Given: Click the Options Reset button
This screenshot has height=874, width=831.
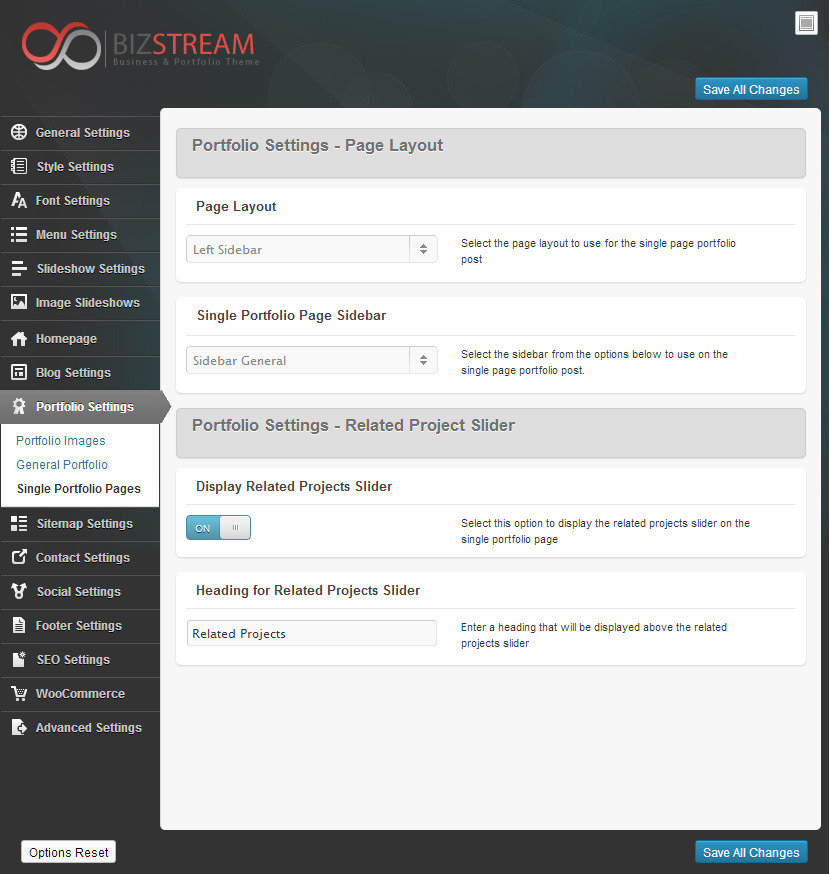Looking at the screenshot, I should 69,853.
